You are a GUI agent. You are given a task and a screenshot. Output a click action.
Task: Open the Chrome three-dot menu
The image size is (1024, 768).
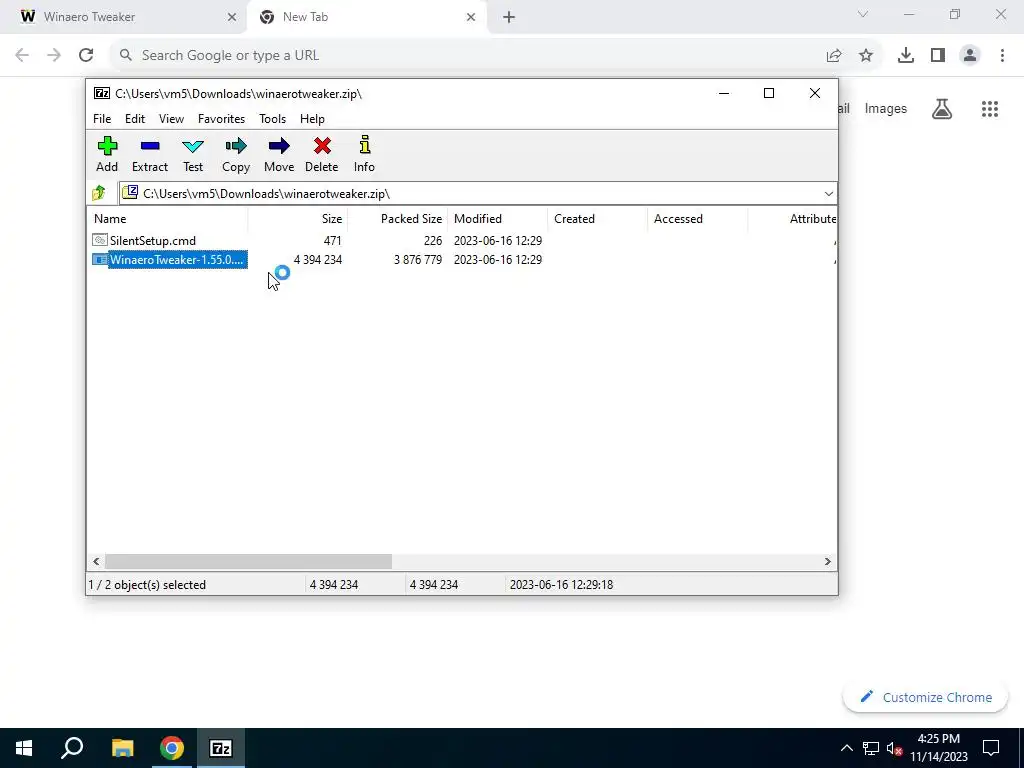pyautogui.click(x=1002, y=55)
